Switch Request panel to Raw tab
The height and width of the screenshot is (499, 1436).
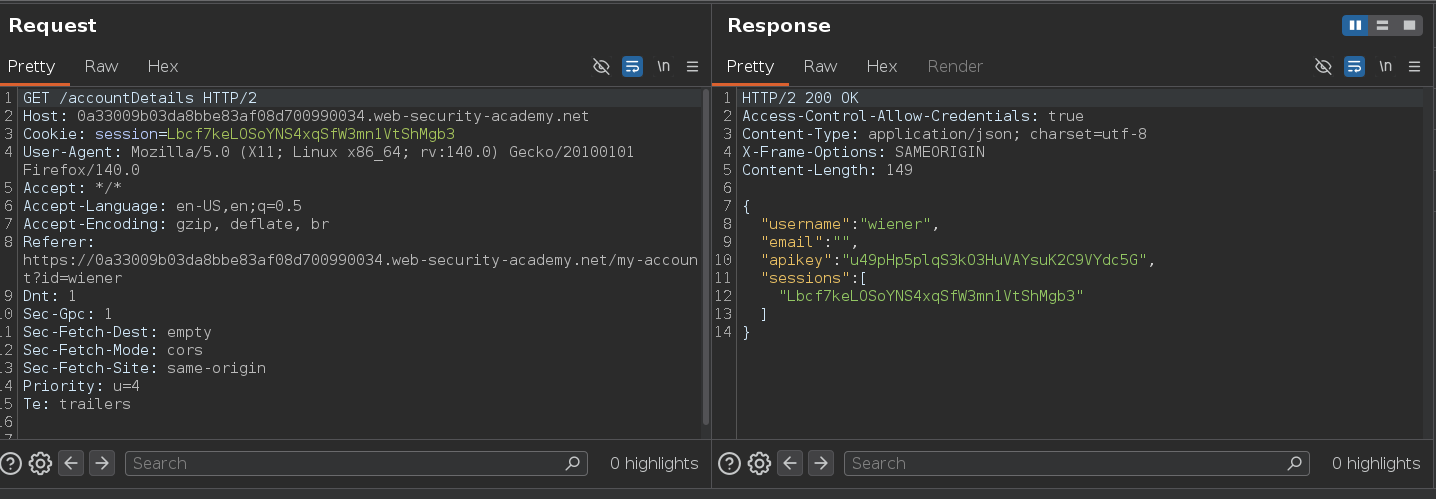[101, 66]
